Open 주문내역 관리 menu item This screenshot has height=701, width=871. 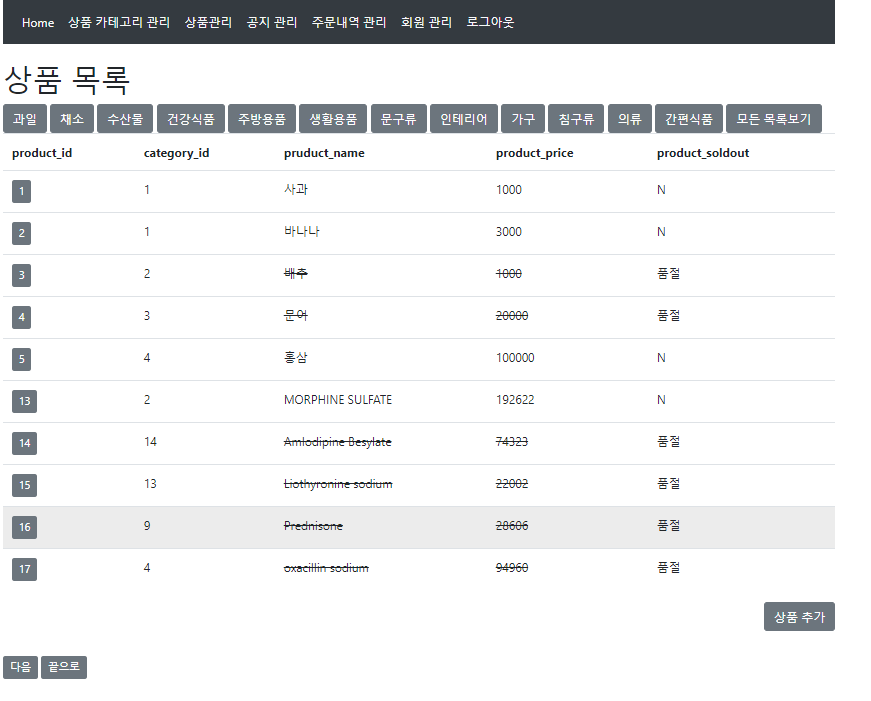coord(349,22)
